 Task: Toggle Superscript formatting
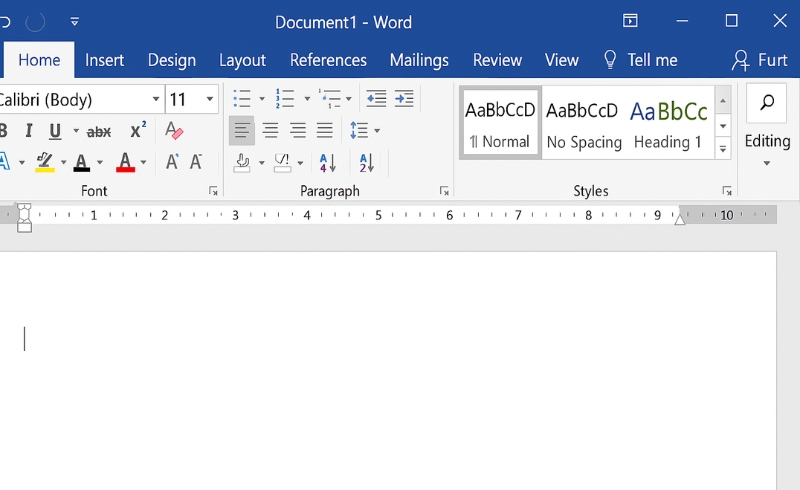click(x=138, y=130)
